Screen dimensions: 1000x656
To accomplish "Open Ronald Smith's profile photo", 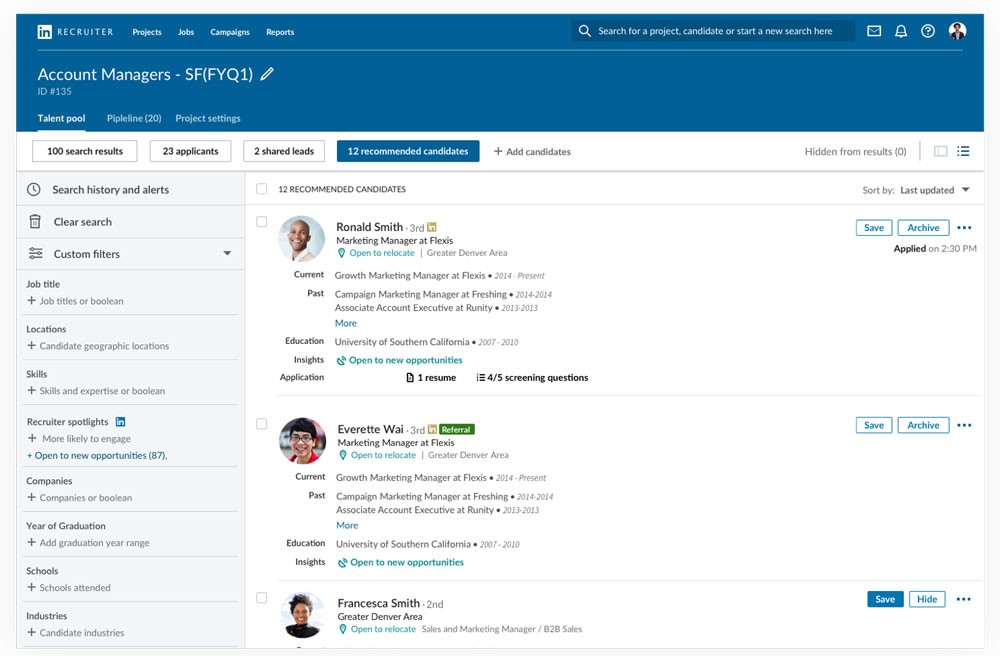I will (x=302, y=239).
